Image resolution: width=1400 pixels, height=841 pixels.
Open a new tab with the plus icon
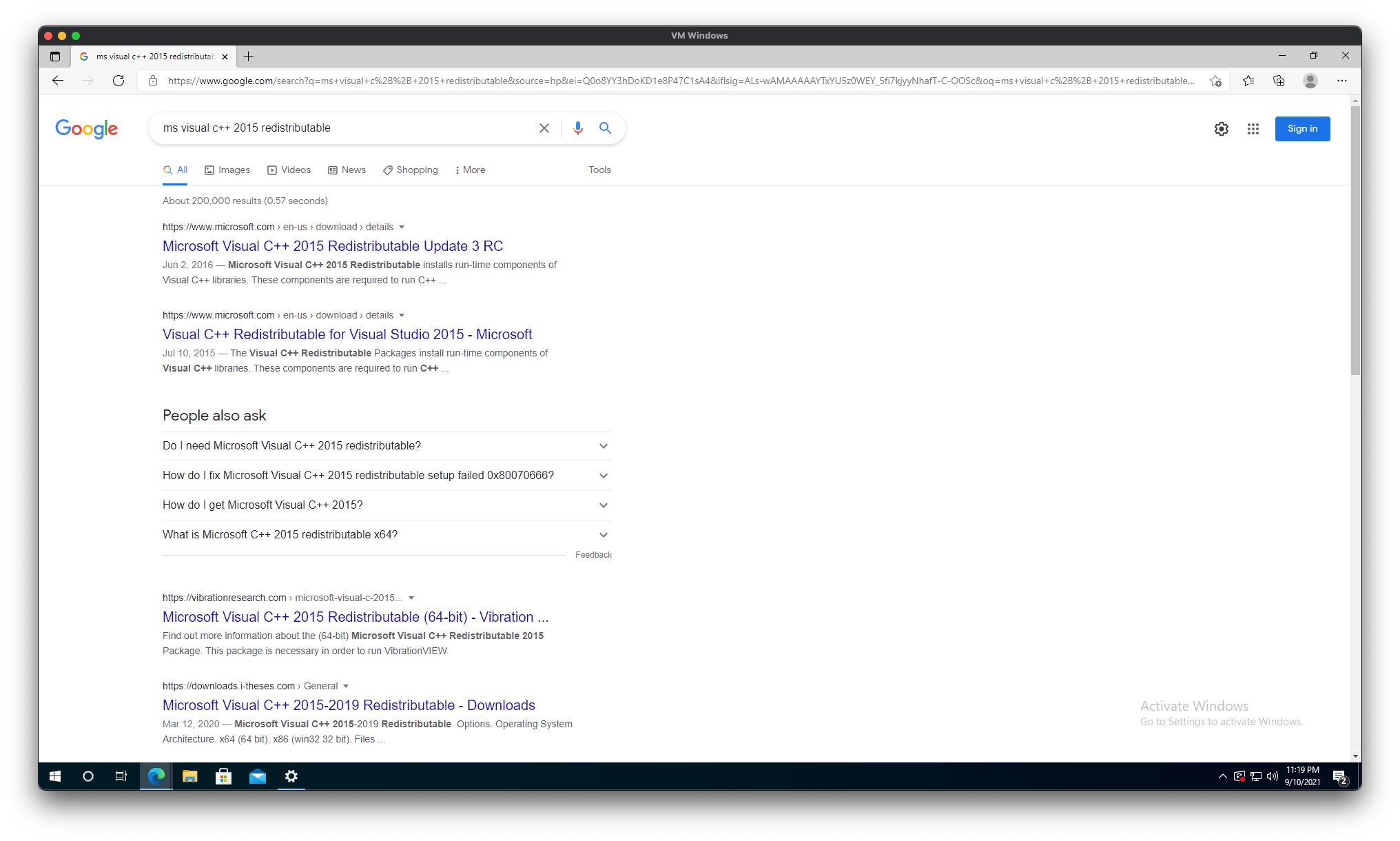[249, 57]
